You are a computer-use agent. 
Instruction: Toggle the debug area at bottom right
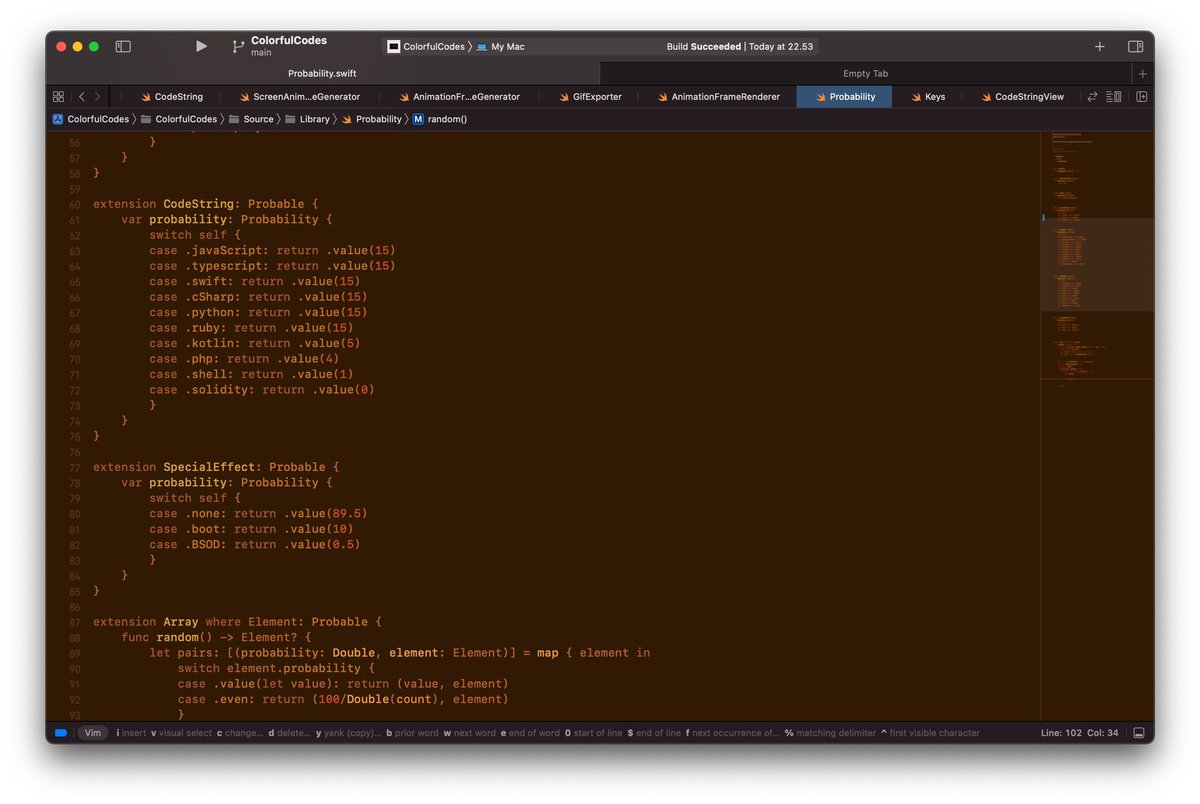coord(1139,733)
